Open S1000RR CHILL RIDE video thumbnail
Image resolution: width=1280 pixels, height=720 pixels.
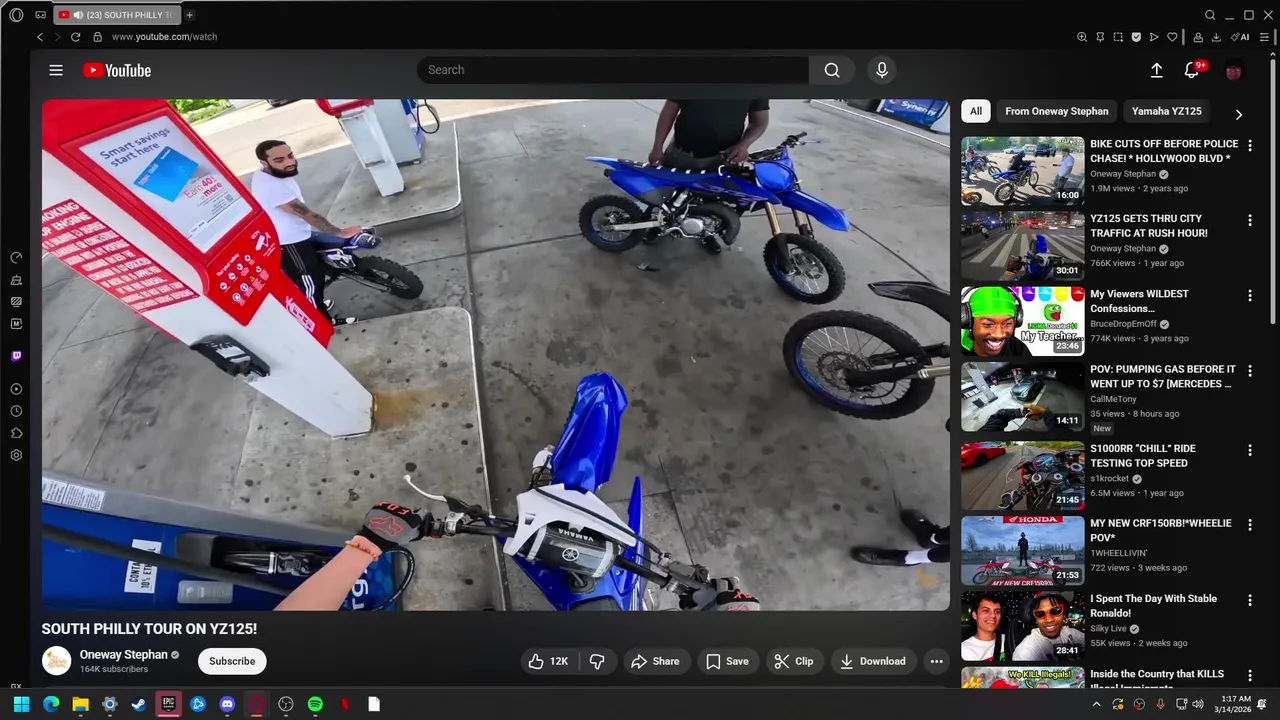click(x=1022, y=476)
